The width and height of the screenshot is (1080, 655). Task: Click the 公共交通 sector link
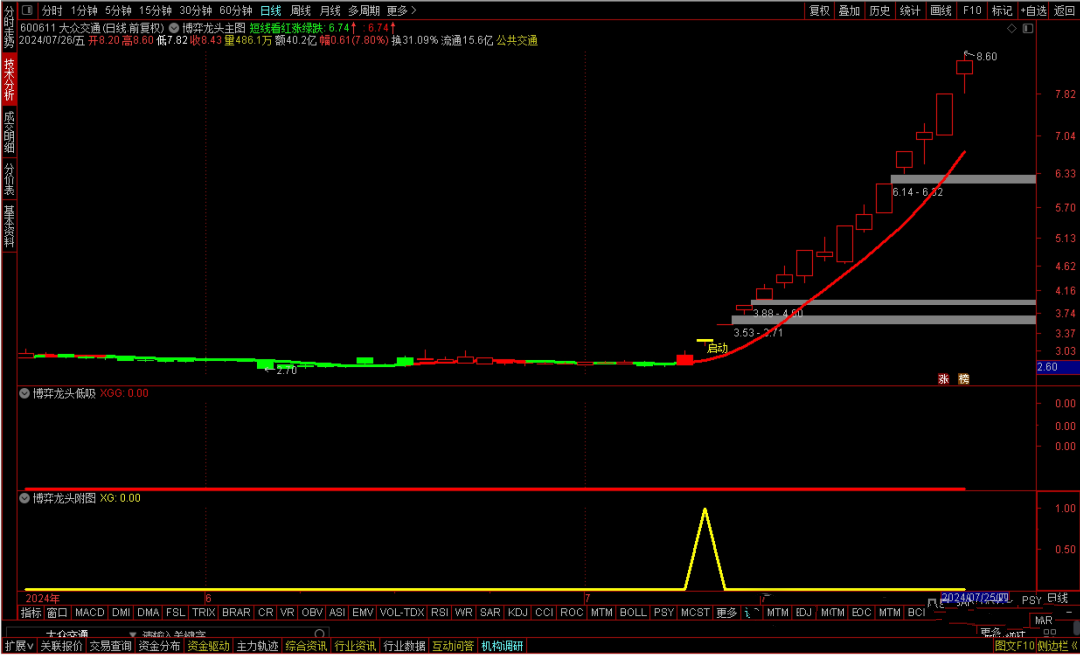pos(517,41)
